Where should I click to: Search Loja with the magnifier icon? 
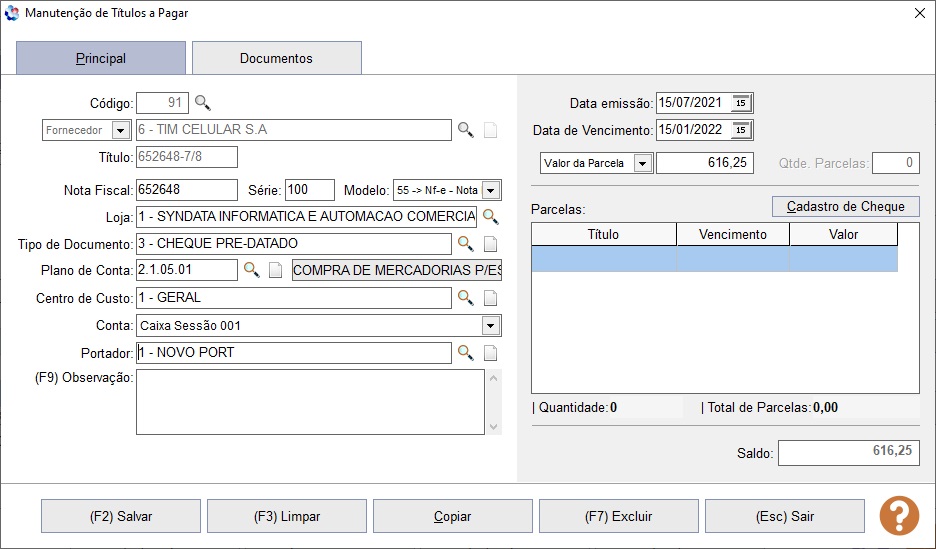[491, 216]
